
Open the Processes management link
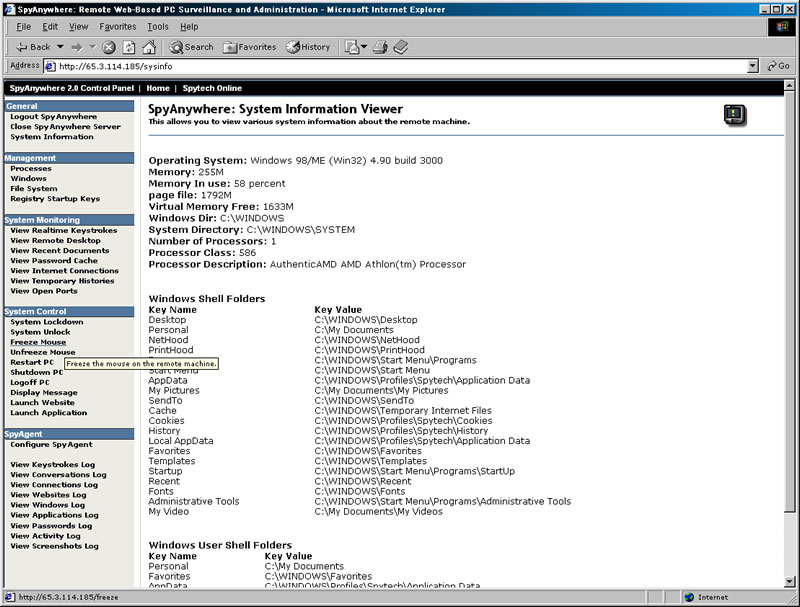(31, 168)
